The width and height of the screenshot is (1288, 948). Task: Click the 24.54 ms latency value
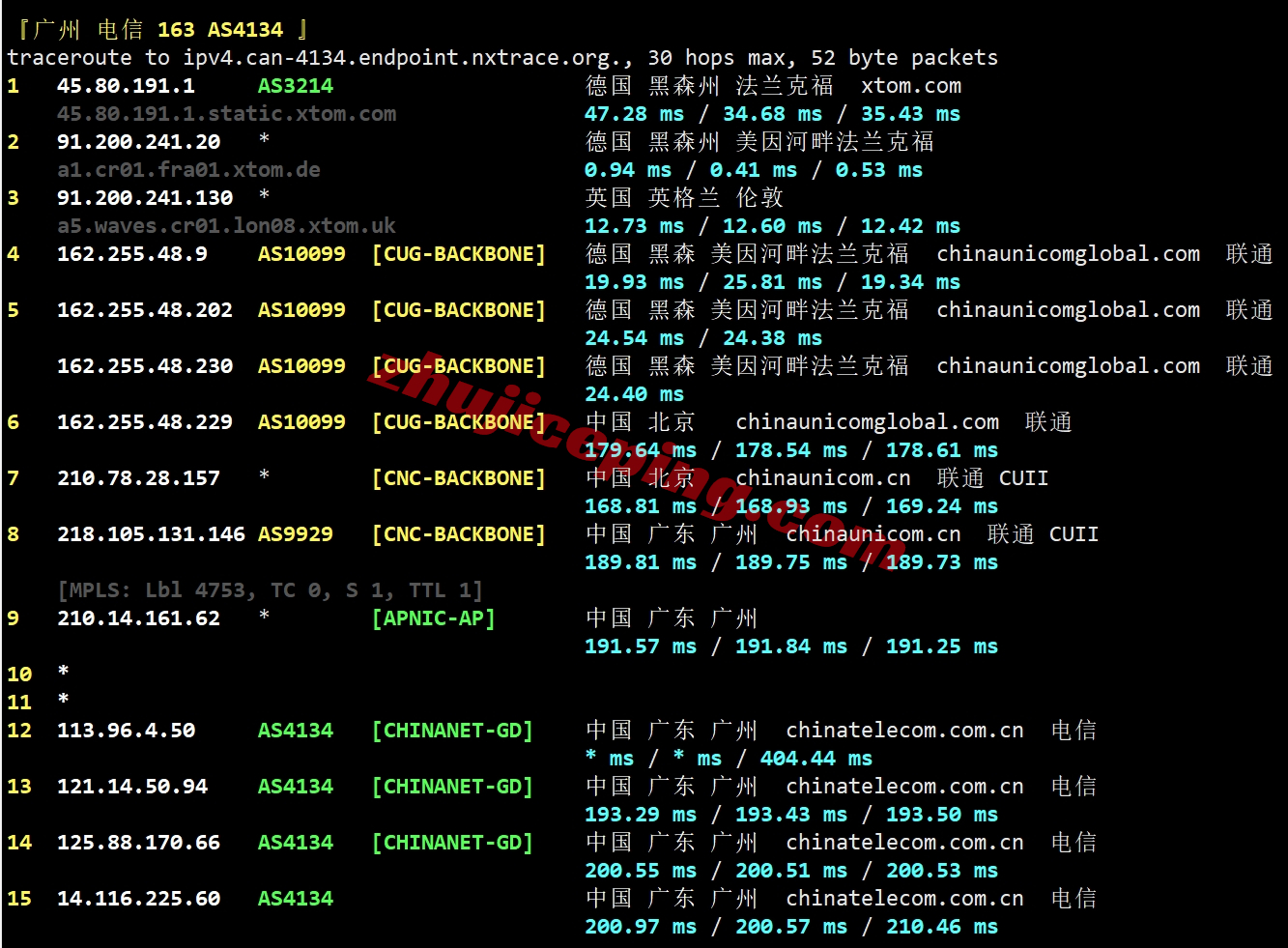click(634, 338)
